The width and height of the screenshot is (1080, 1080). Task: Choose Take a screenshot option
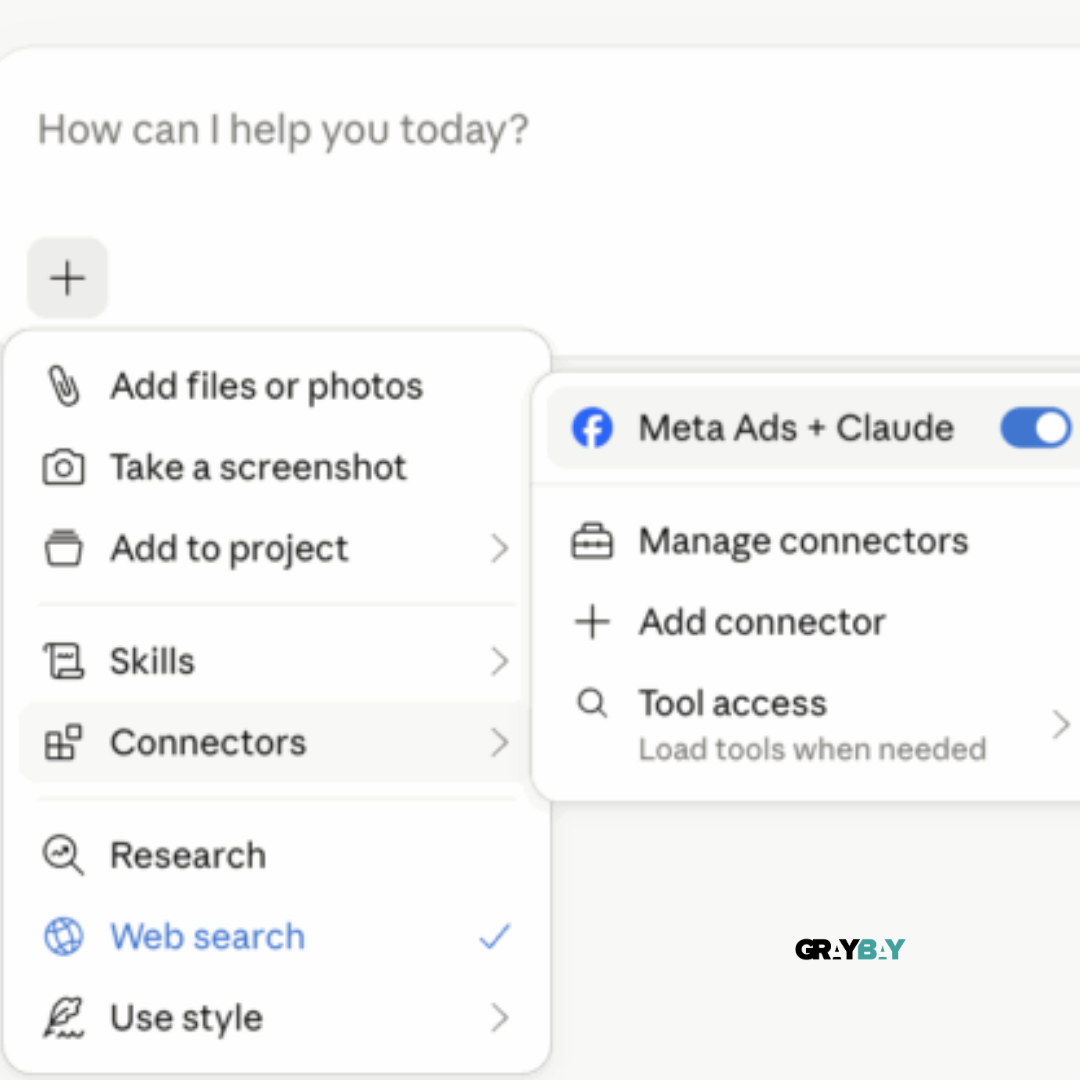pos(276,467)
